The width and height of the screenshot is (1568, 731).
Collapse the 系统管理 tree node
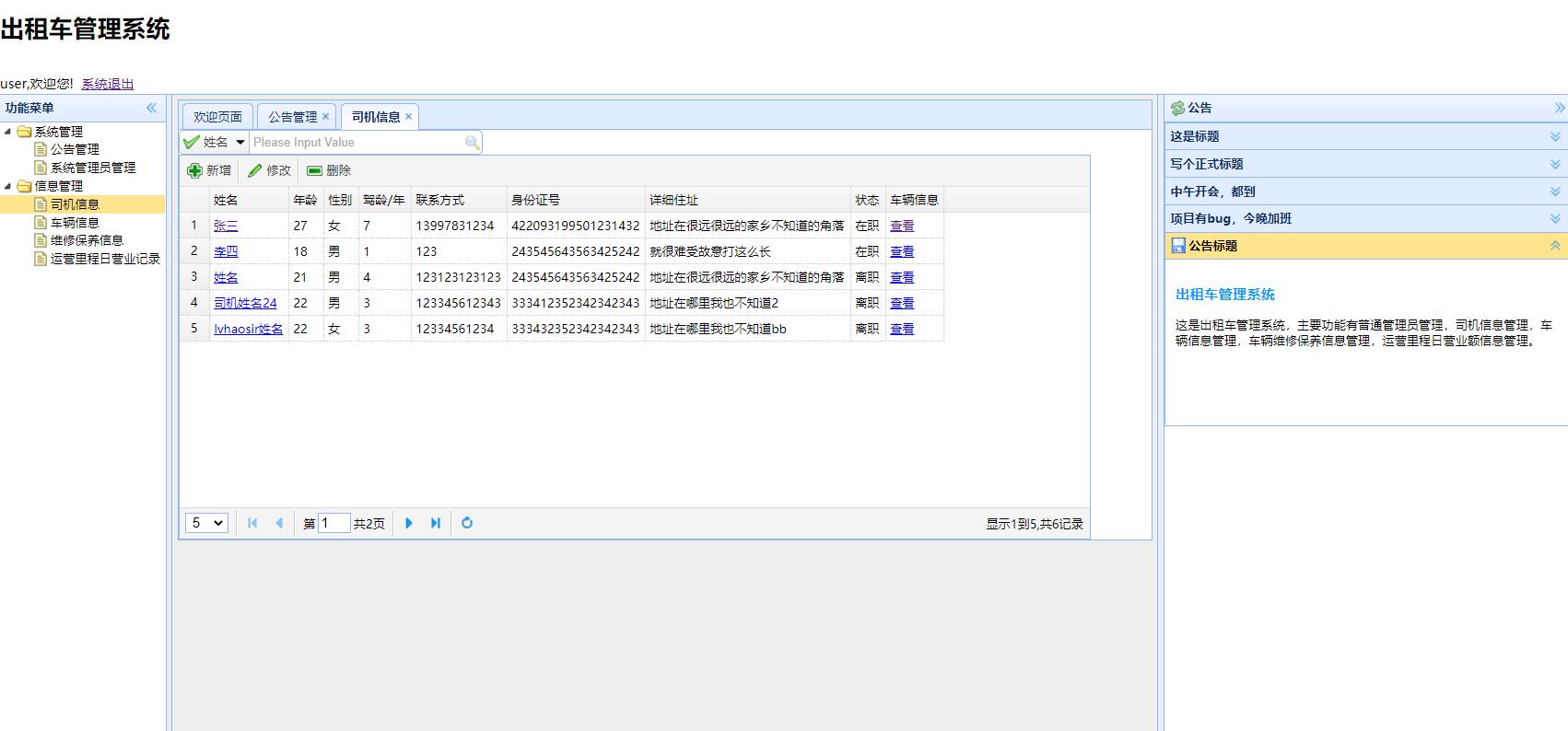[8, 132]
